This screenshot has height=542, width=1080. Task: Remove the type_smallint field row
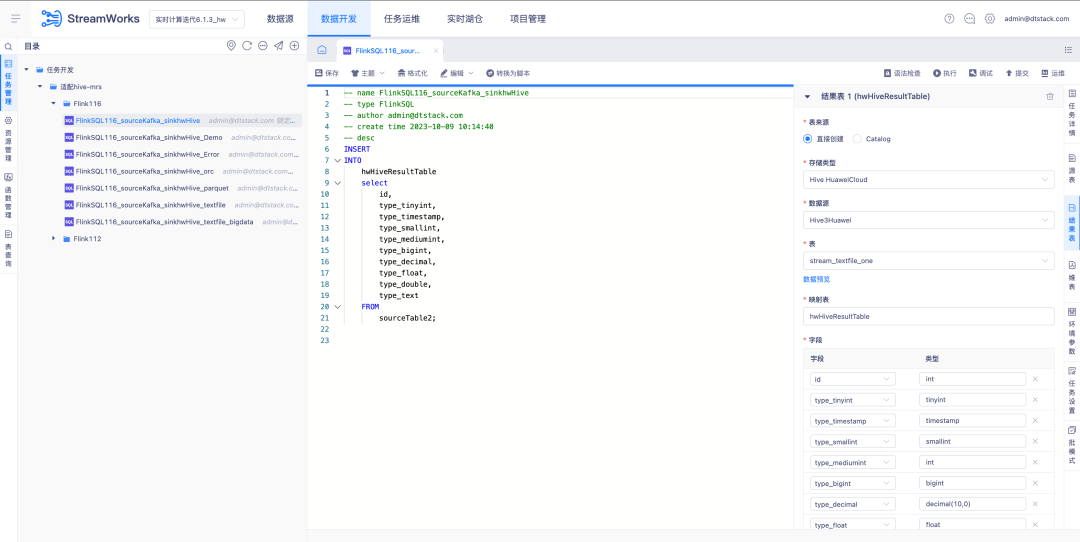[1035, 441]
